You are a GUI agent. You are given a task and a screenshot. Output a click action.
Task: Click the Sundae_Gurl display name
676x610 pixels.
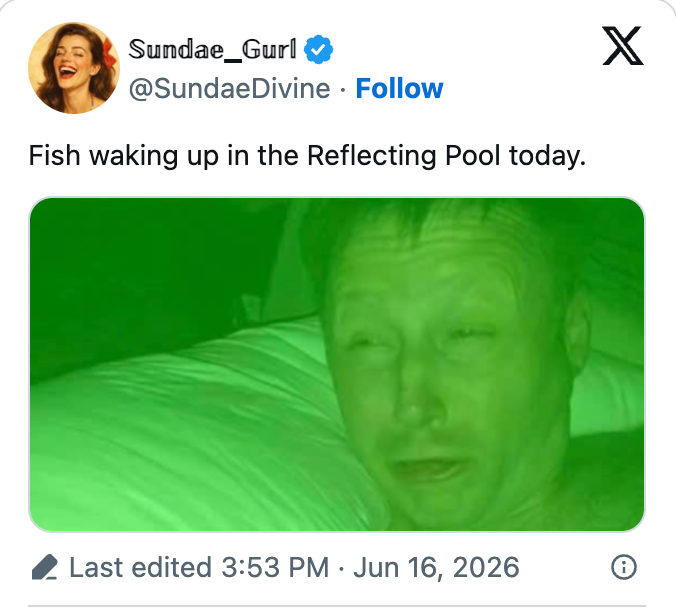coord(213,49)
